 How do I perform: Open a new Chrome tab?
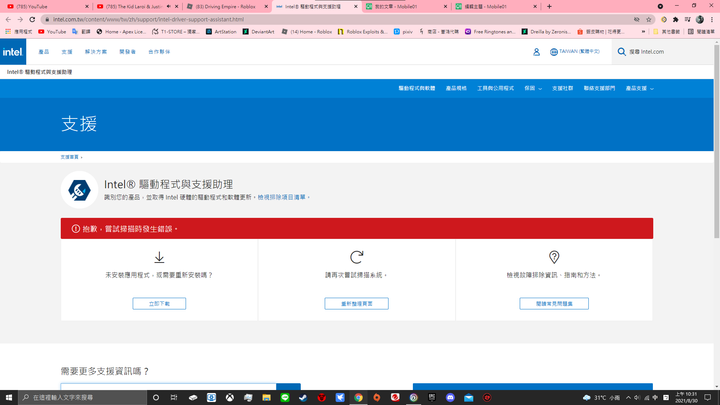click(x=549, y=6)
